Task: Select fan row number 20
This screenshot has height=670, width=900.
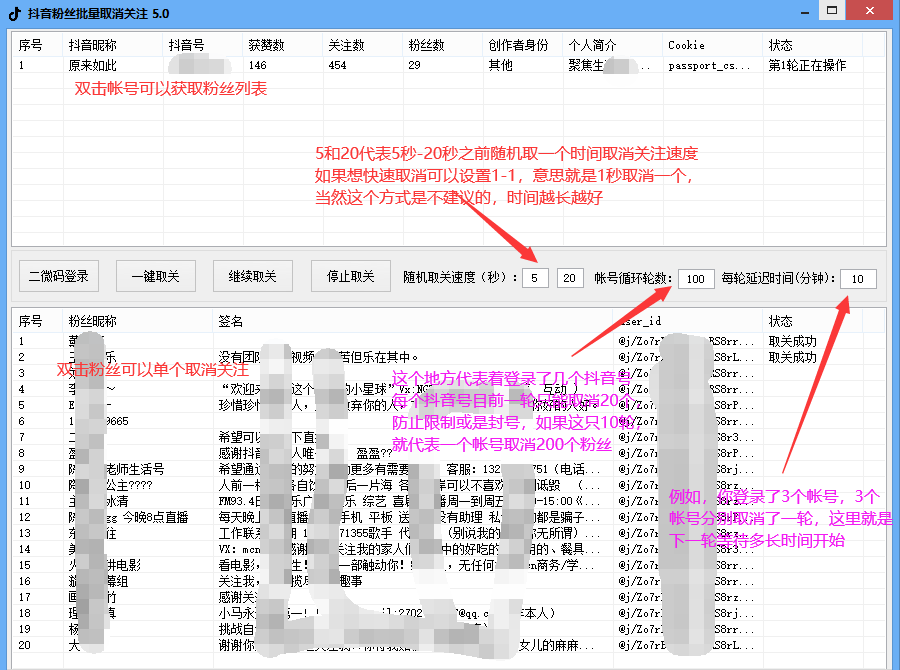Action: (448, 645)
